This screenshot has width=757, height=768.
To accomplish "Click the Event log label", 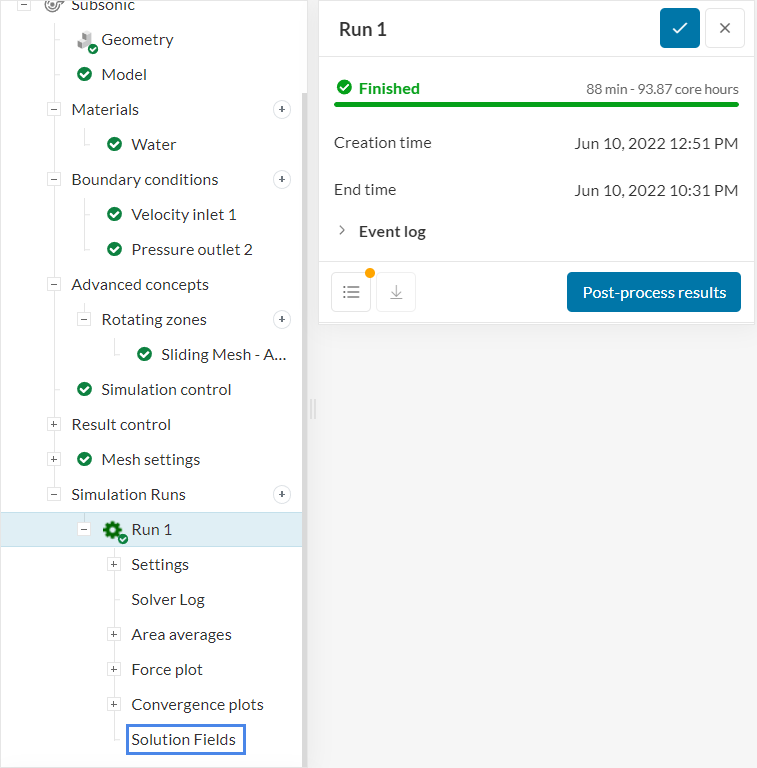I will (392, 232).
